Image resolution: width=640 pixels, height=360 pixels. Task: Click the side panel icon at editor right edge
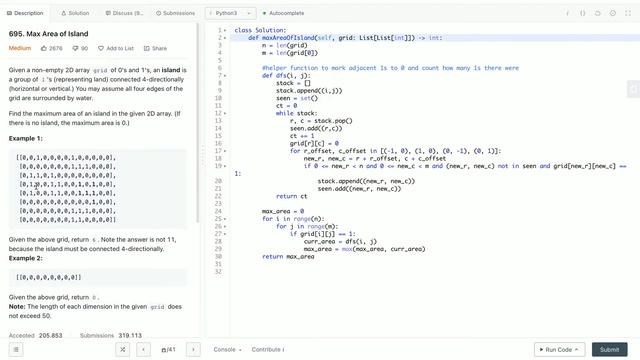click(x=633, y=89)
